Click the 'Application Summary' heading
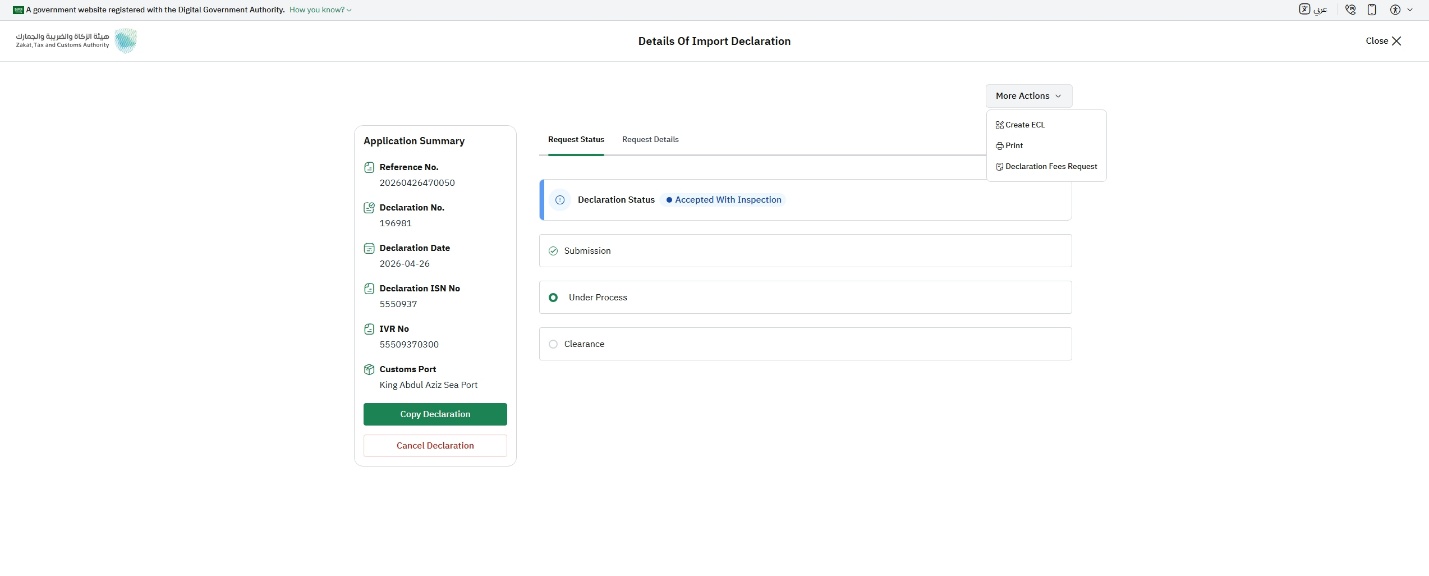 pyautogui.click(x=414, y=141)
